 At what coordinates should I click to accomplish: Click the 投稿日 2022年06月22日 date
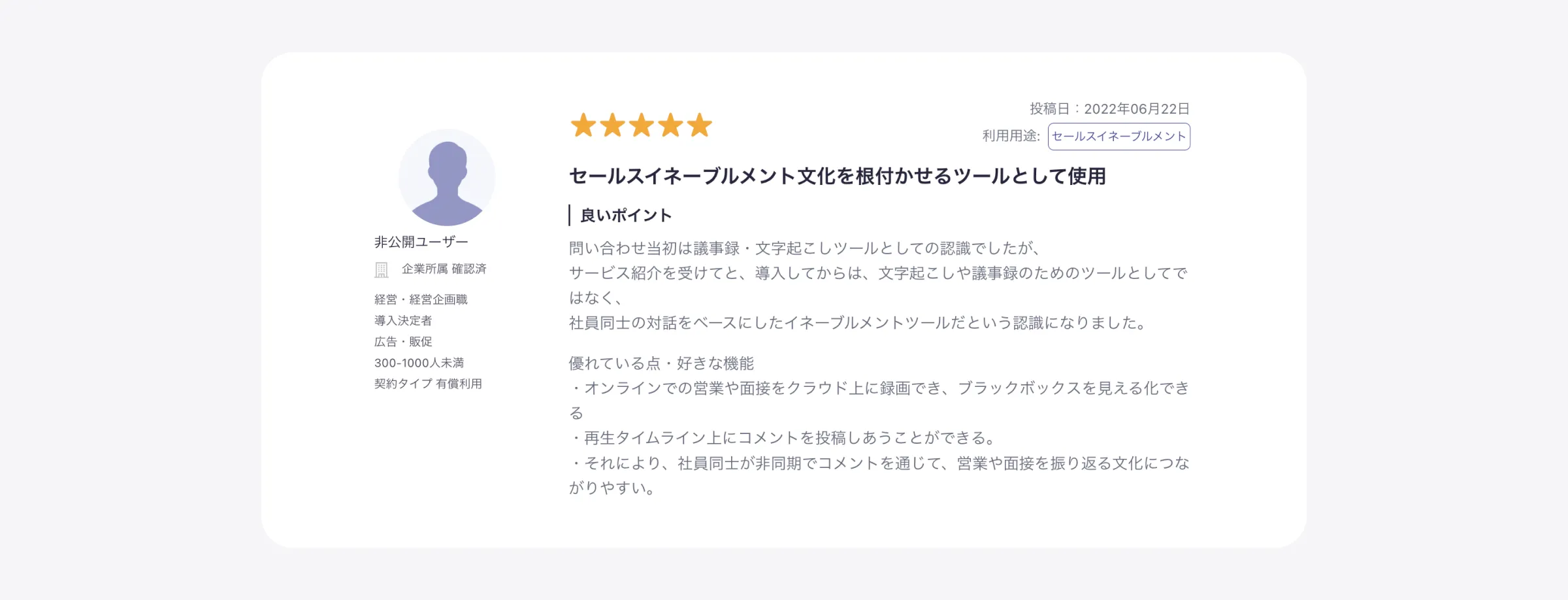coord(1109,109)
